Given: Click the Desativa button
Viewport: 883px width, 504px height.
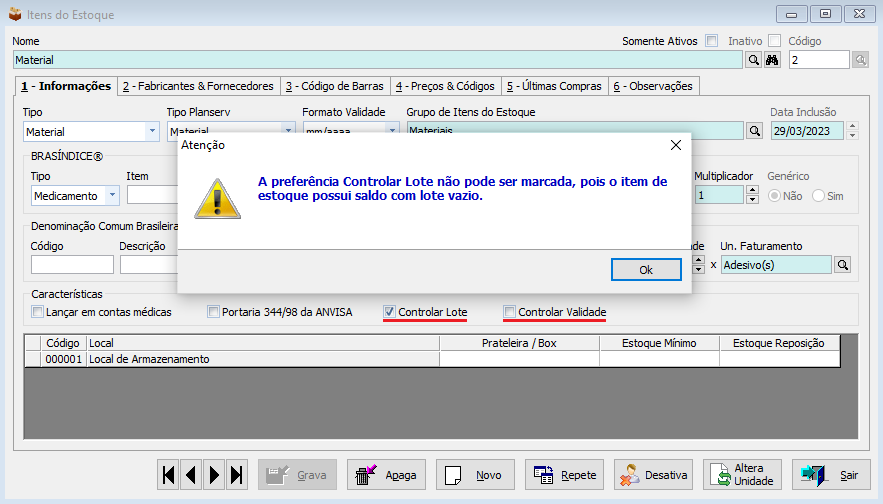Looking at the screenshot, I should (x=653, y=475).
